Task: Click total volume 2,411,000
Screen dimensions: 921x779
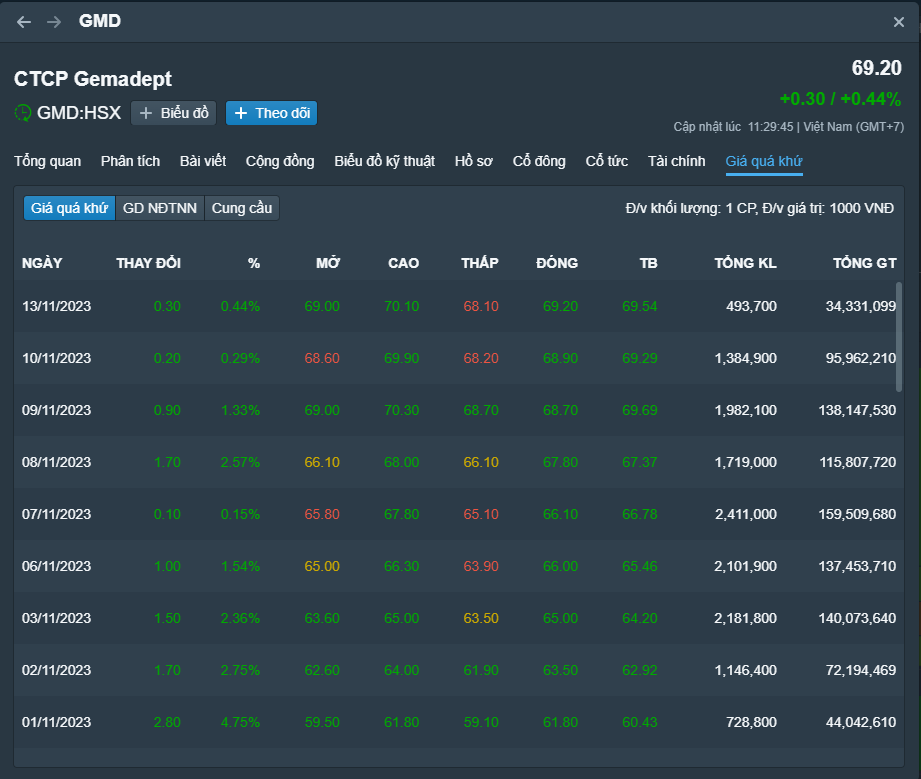Action: click(x=746, y=514)
